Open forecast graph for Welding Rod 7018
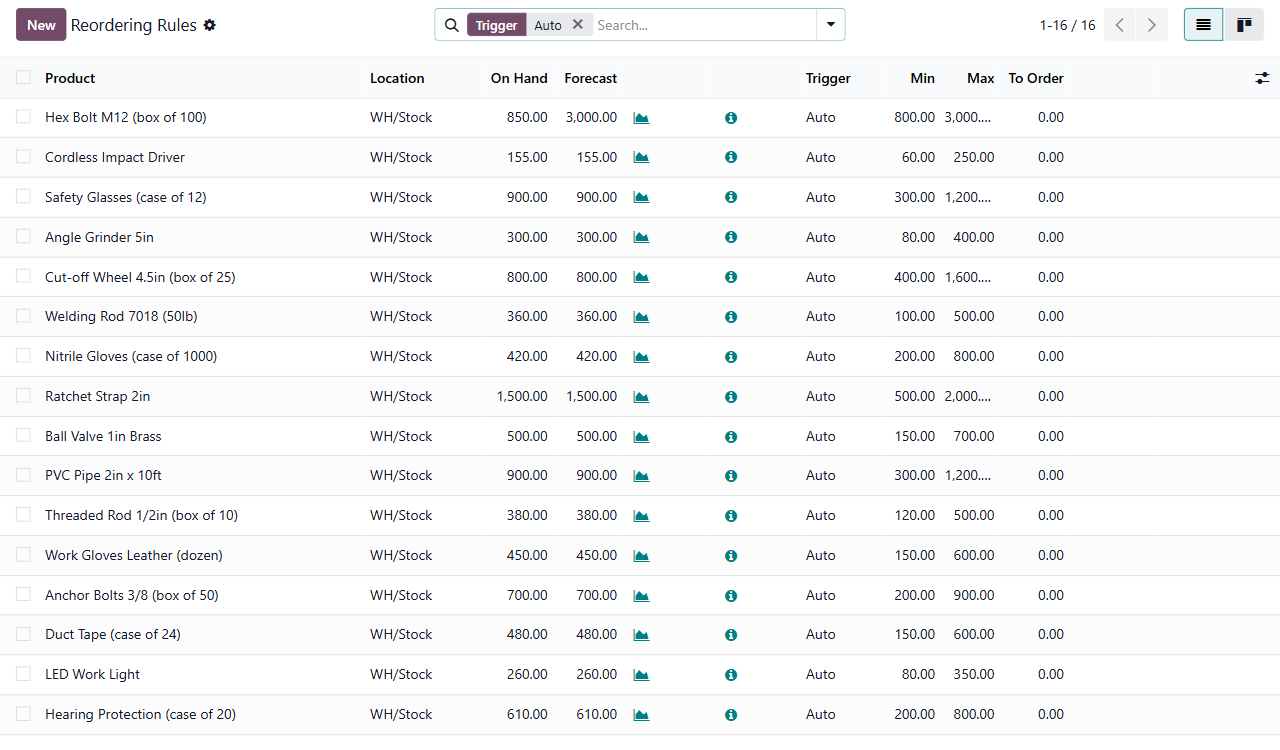Viewport: 1280px width, 750px height. point(641,317)
